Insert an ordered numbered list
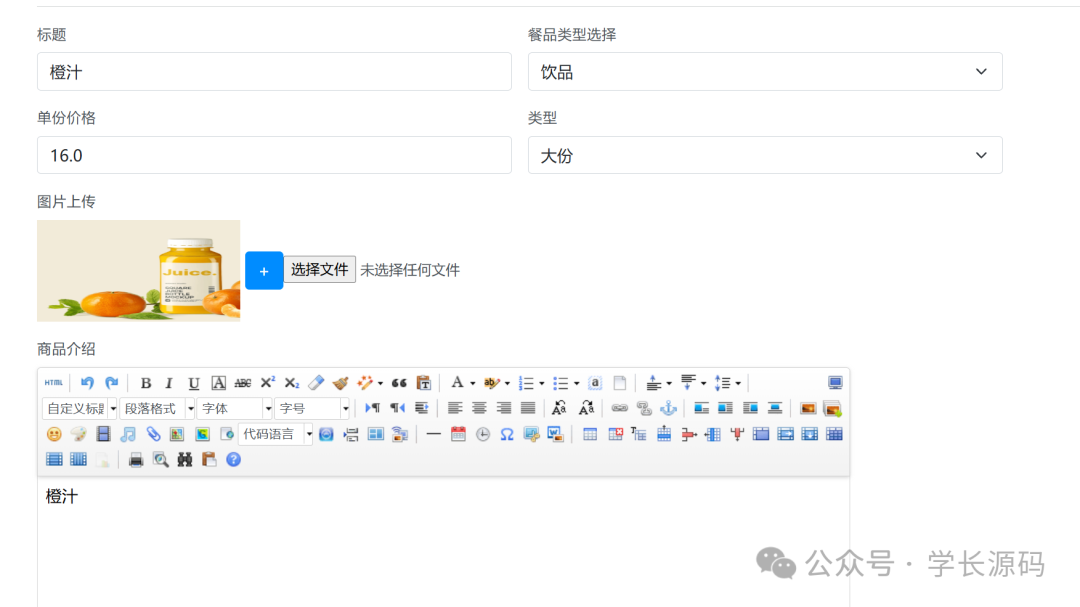1080x607 pixels. tap(526, 382)
